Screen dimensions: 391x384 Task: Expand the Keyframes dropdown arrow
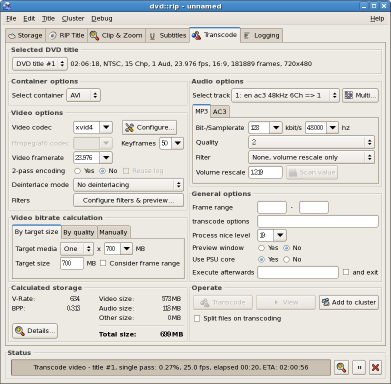(x=178, y=143)
